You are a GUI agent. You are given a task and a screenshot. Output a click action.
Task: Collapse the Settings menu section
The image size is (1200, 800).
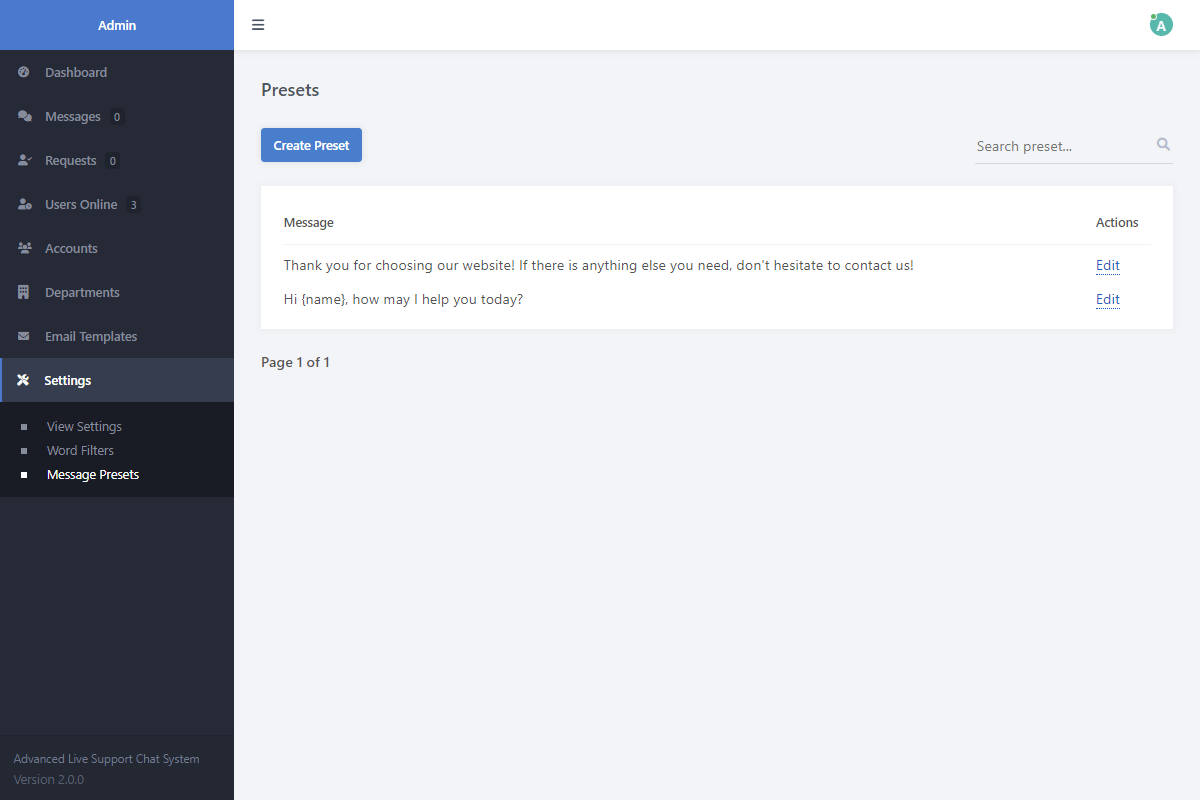117,380
